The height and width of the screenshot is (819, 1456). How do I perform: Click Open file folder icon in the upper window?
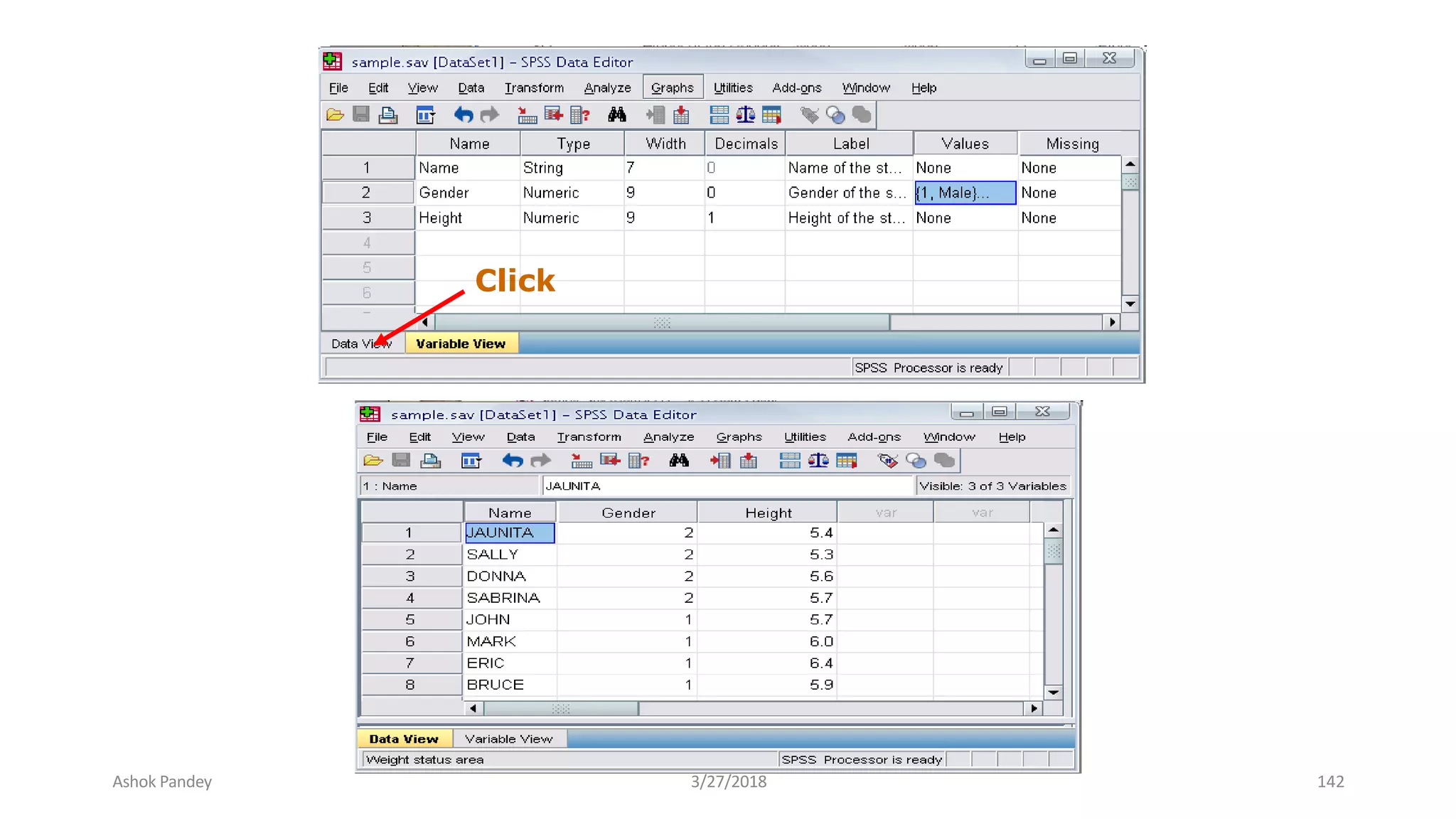335,114
